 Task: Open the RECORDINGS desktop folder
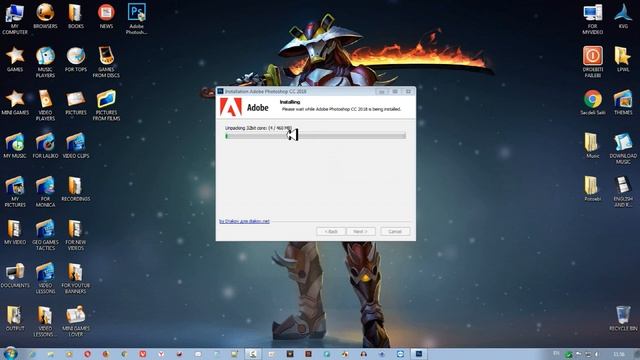pos(76,189)
